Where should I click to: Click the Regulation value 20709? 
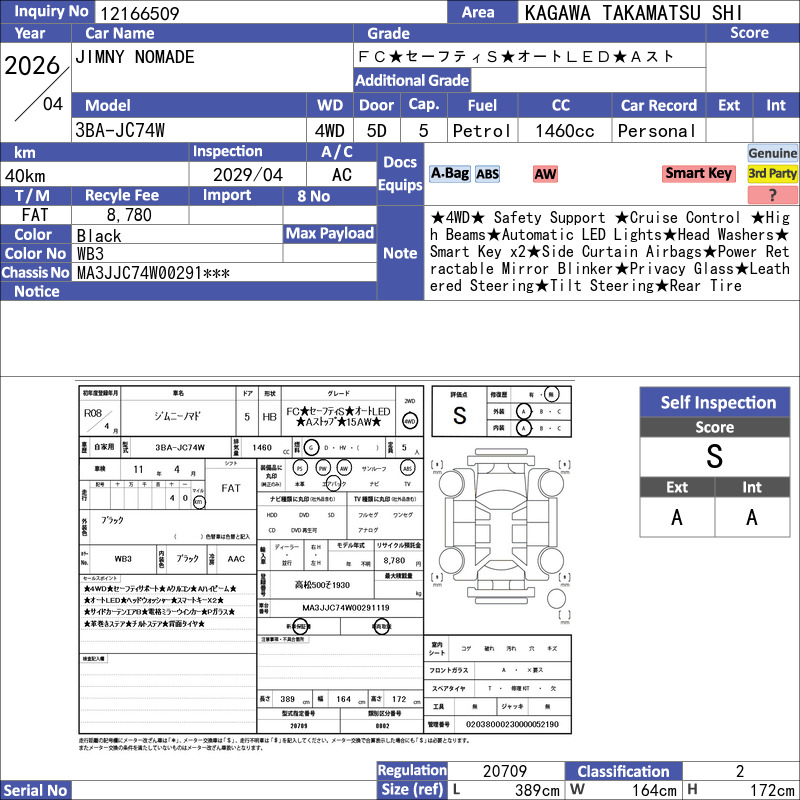pos(505,771)
